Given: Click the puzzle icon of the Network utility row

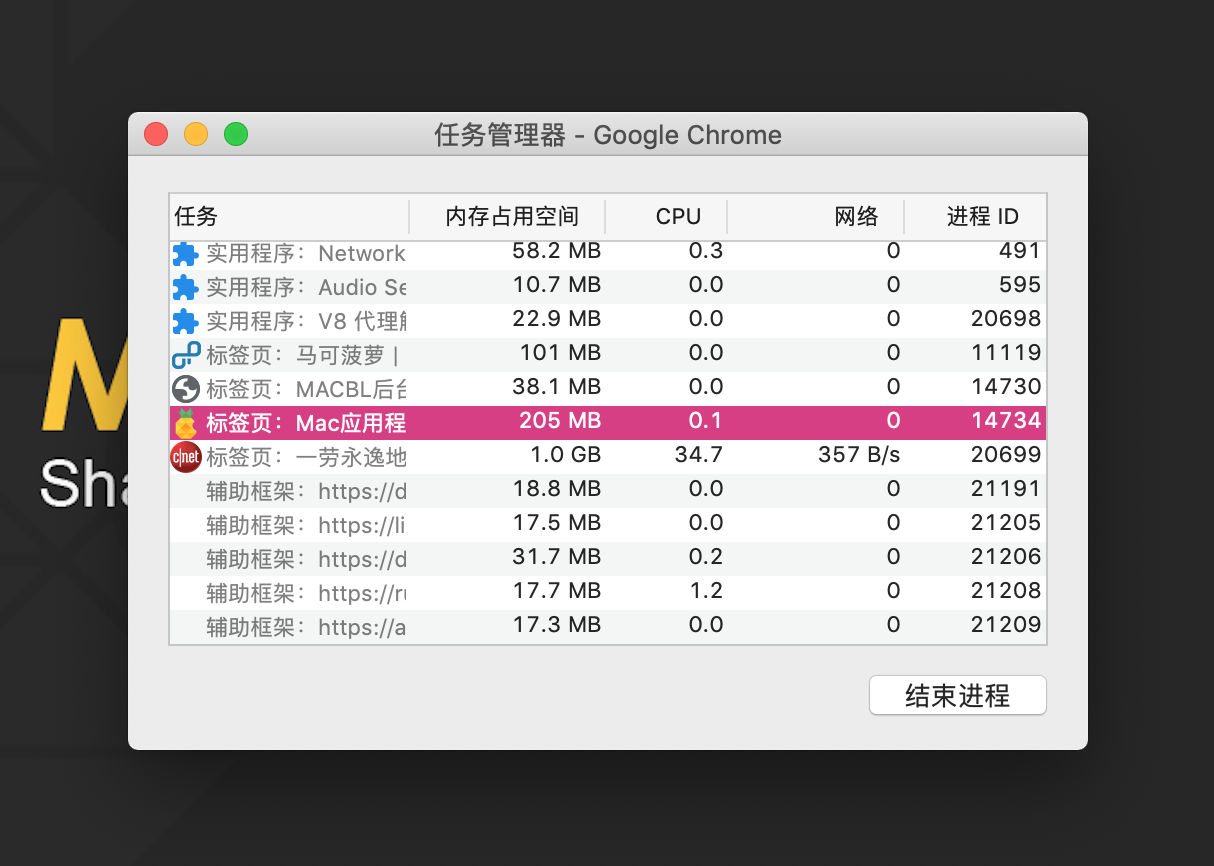Looking at the screenshot, I should click(x=186, y=254).
